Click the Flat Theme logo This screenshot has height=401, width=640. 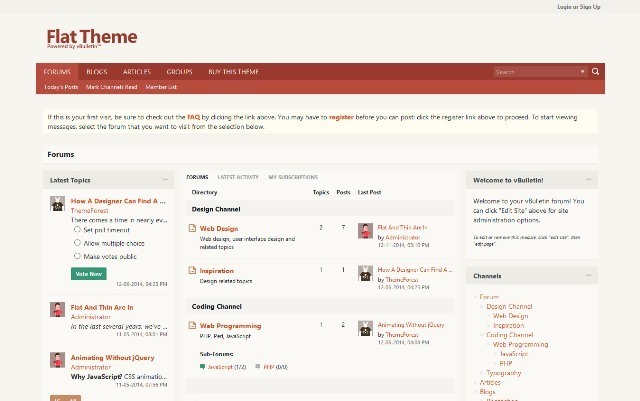92,38
